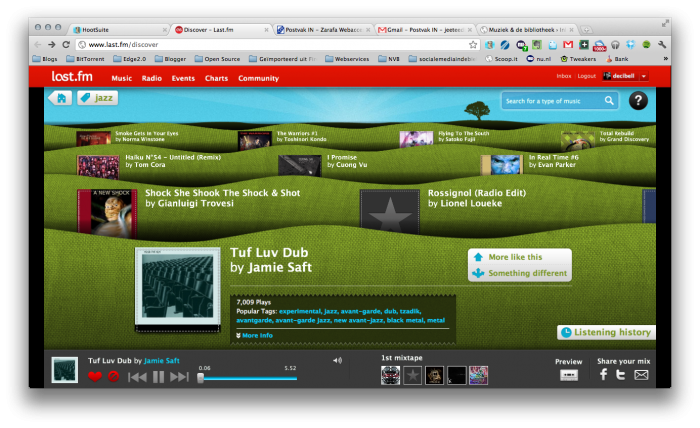Screen dimensions: 700x428
Task: Click the Preview mixtape cassette icon
Action: 569,375
